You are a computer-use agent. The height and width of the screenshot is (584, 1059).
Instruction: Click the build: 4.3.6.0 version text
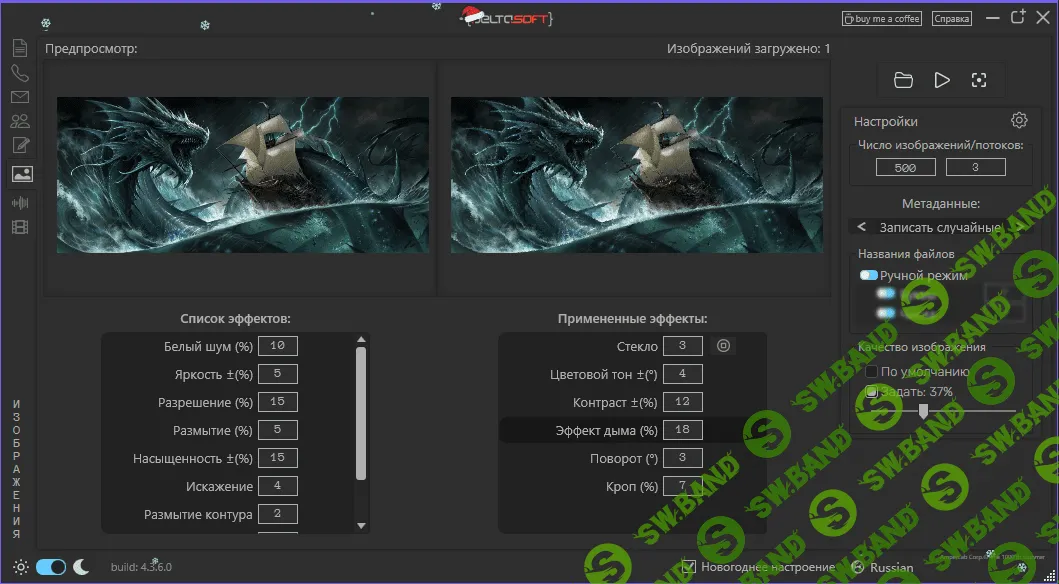141,567
